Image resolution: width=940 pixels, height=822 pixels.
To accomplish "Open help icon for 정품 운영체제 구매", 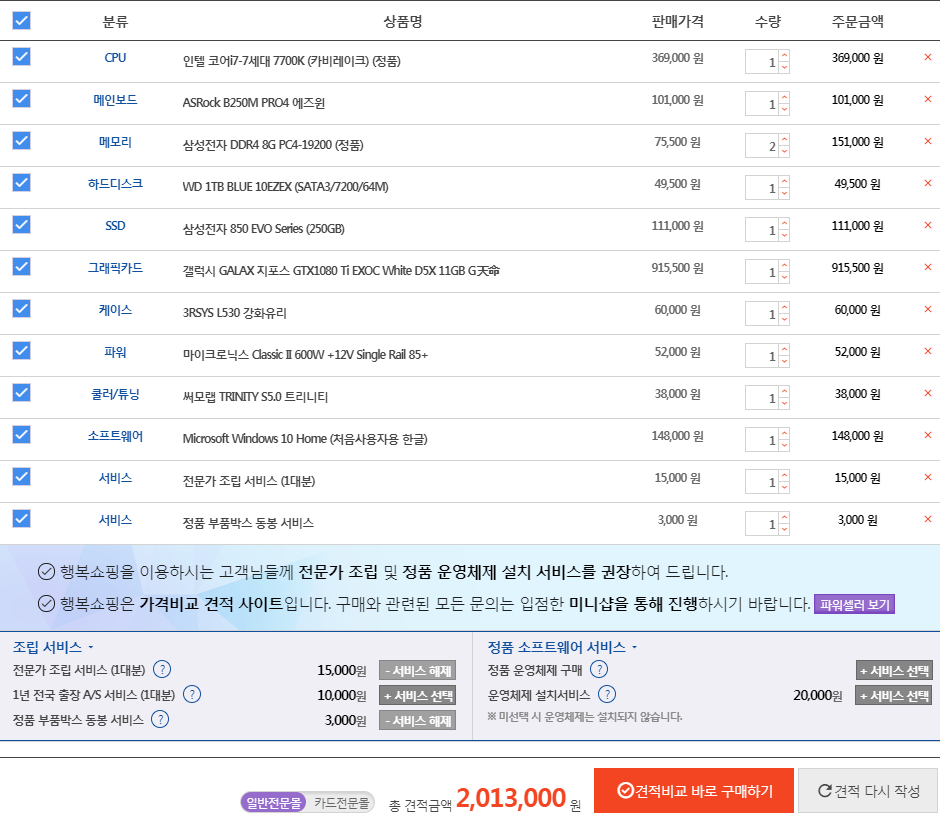I will point(599,669).
